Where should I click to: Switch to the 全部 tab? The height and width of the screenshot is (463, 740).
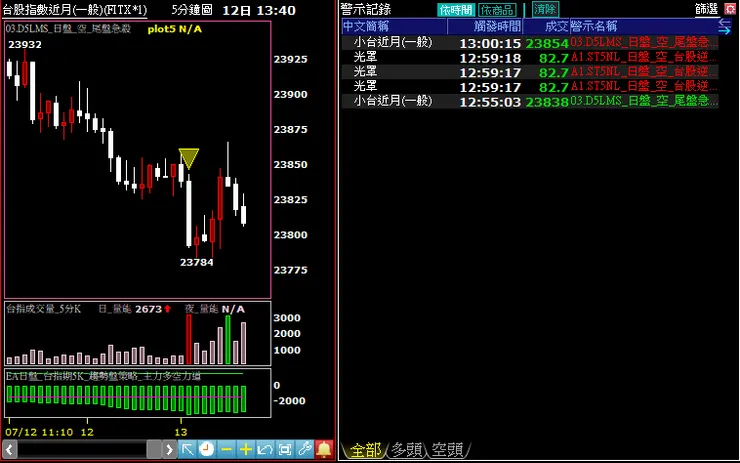tap(366, 450)
